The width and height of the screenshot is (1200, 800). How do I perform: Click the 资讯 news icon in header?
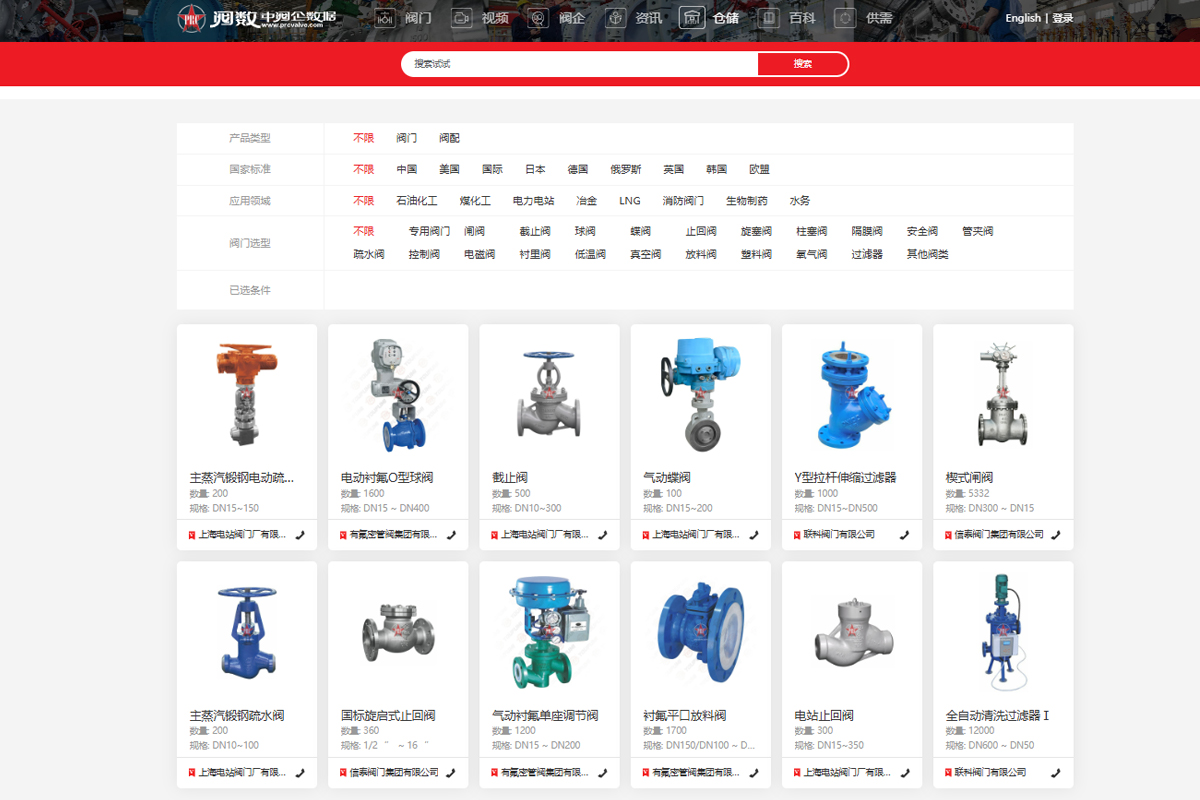615,18
